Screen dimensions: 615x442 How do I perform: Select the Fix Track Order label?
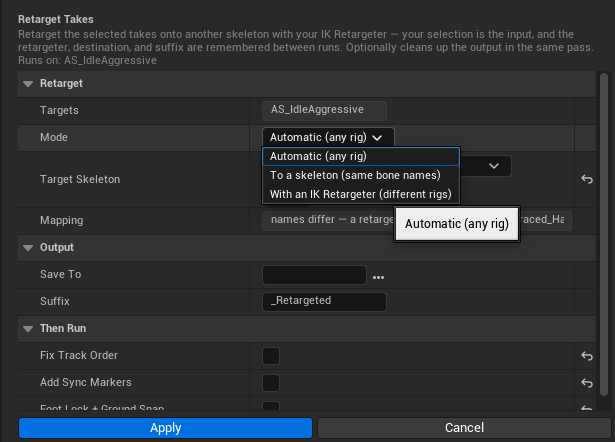tap(79, 355)
